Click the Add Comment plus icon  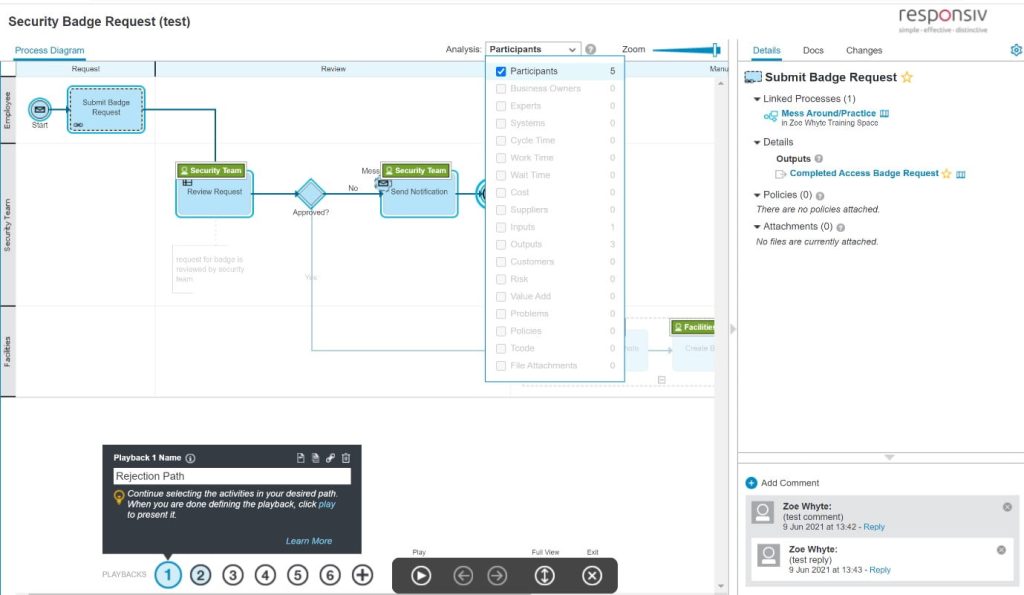[x=752, y=483]
